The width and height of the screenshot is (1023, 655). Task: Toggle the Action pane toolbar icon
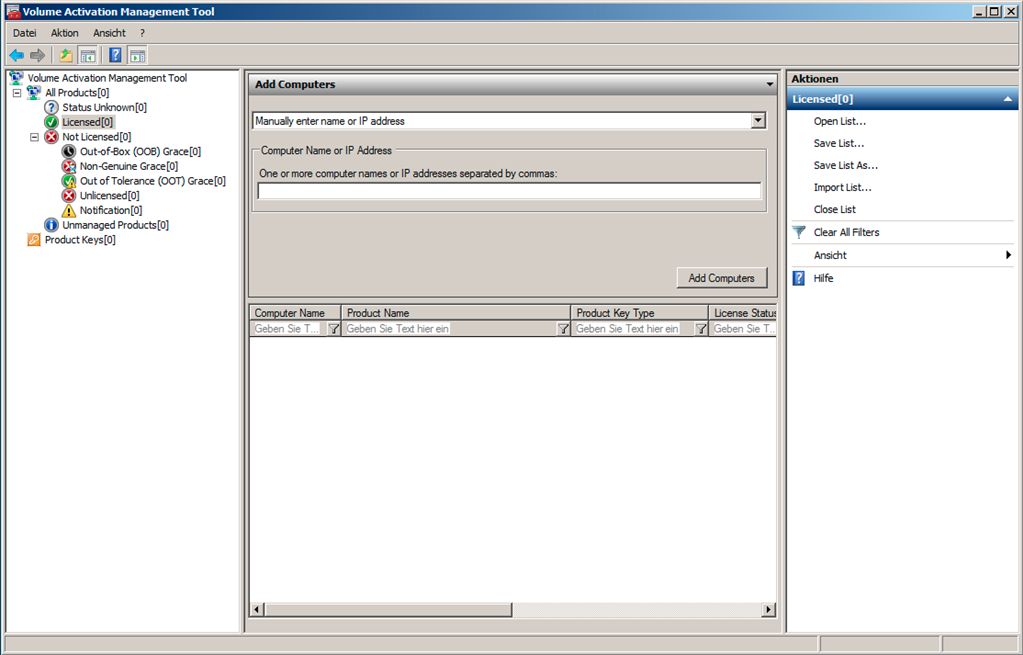[137, 55]
